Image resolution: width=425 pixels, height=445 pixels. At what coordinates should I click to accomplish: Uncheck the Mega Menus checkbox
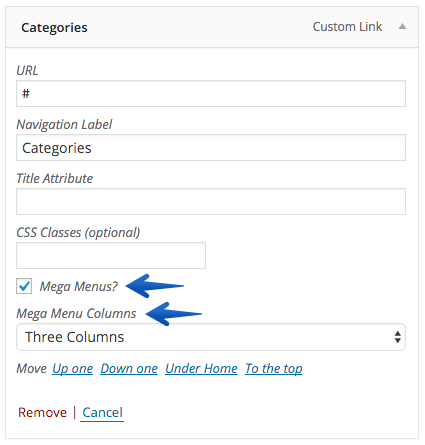click(24, 286)
